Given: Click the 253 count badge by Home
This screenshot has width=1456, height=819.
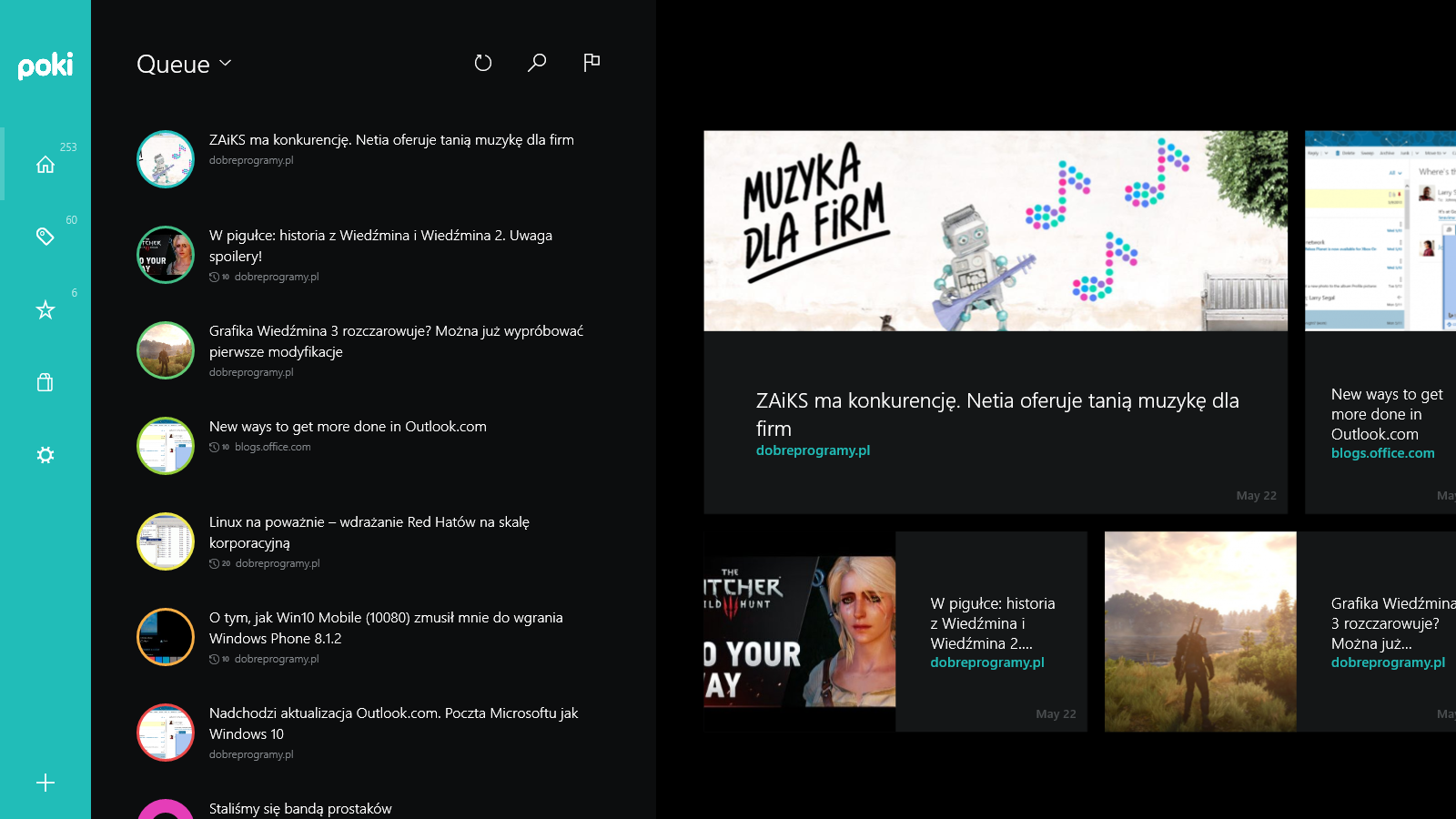Looking at the screenshot, I should 68,147.
